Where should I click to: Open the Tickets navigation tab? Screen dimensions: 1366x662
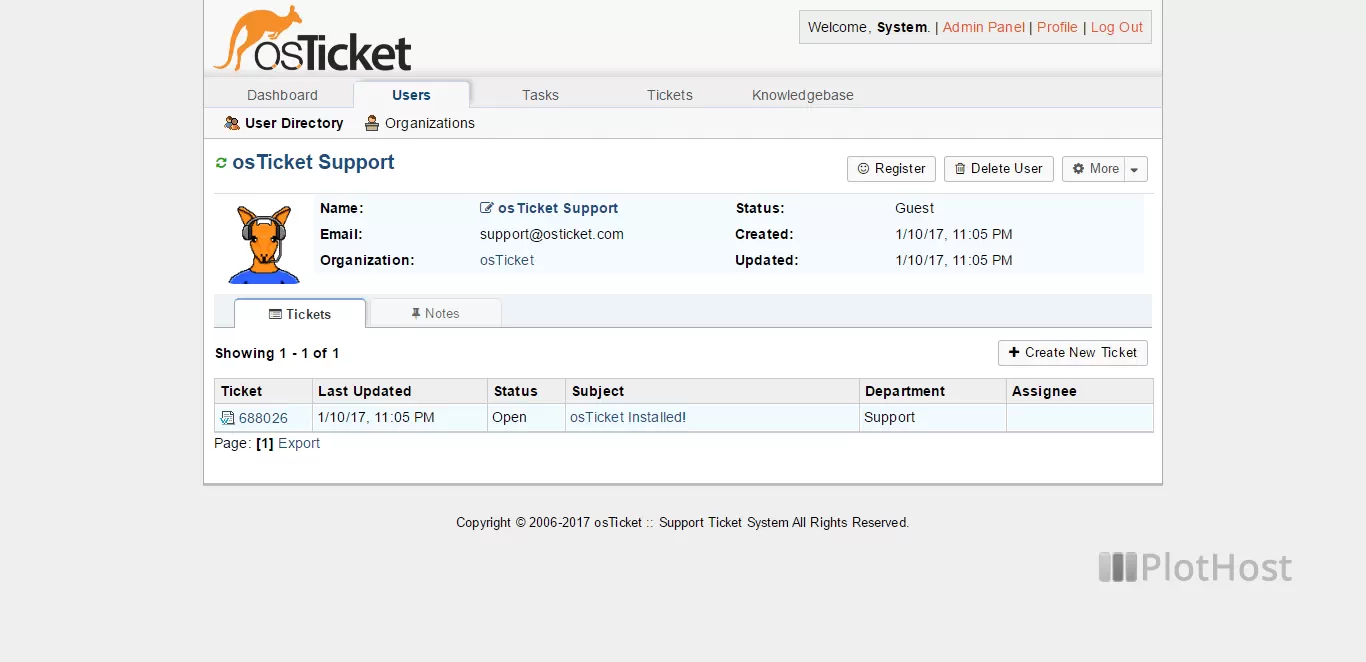tap(670, 95)
